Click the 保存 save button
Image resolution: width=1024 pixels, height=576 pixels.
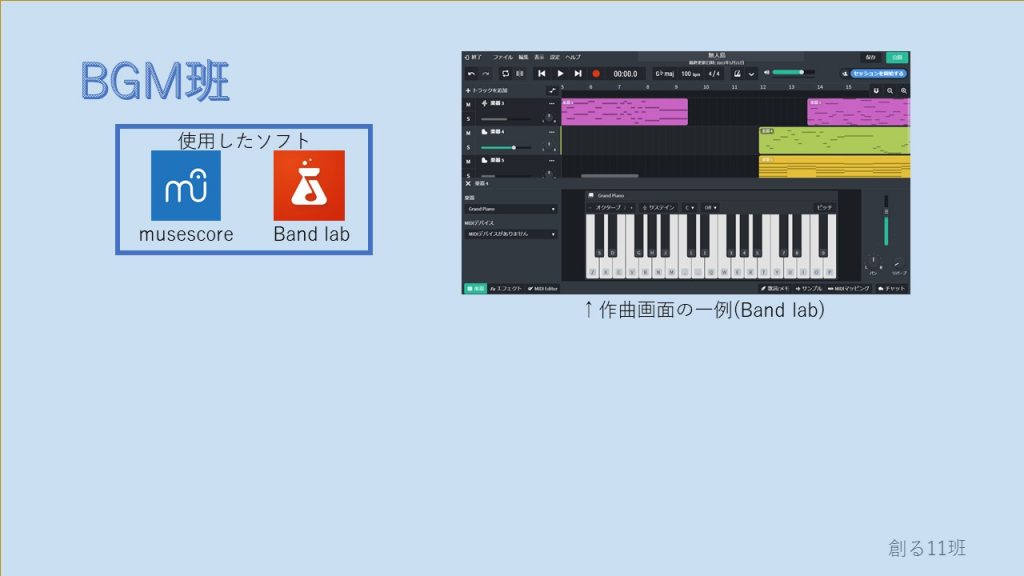tap(871, 57)
